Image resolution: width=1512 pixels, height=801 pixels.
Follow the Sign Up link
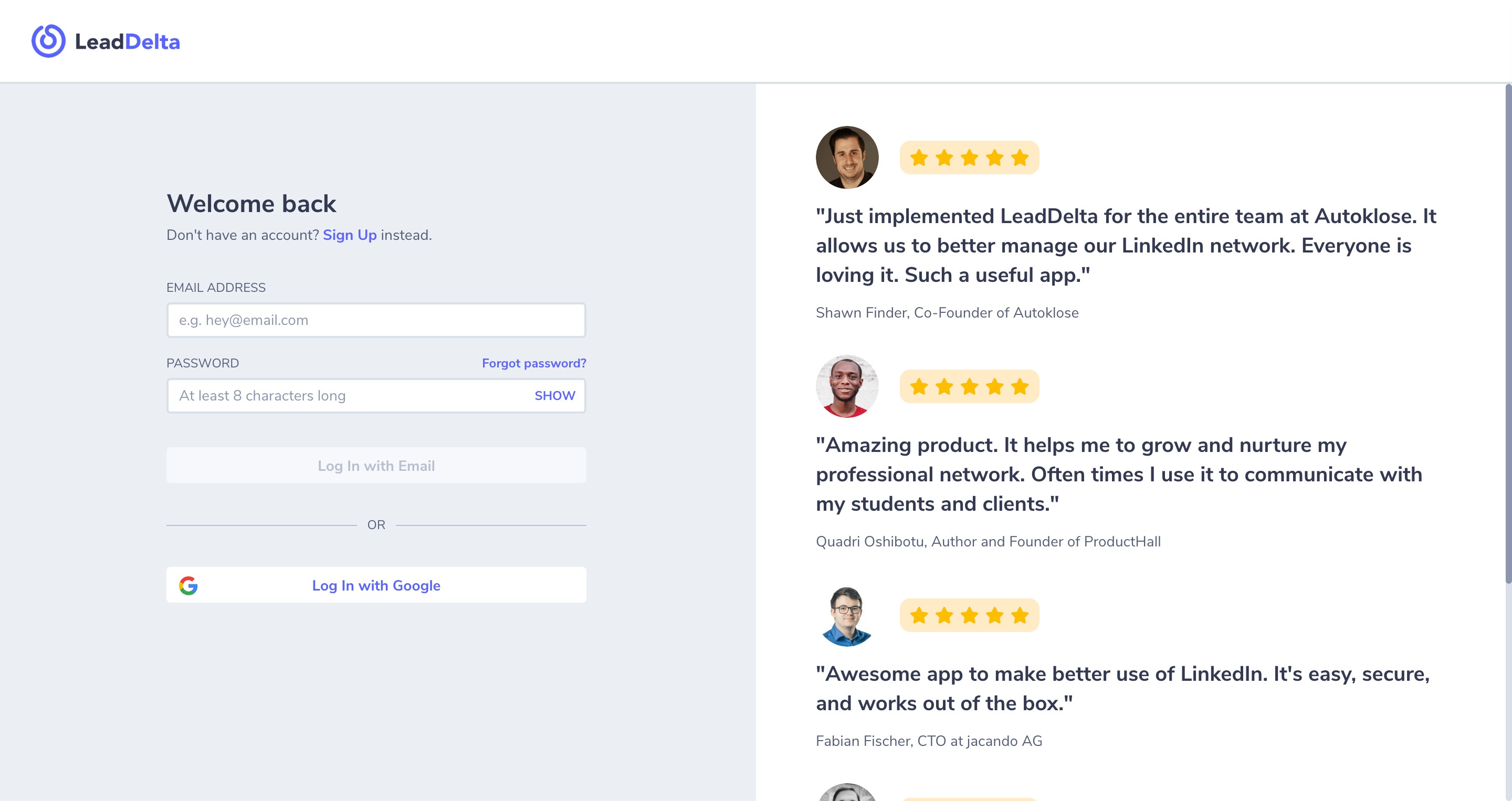click(350, 235)
